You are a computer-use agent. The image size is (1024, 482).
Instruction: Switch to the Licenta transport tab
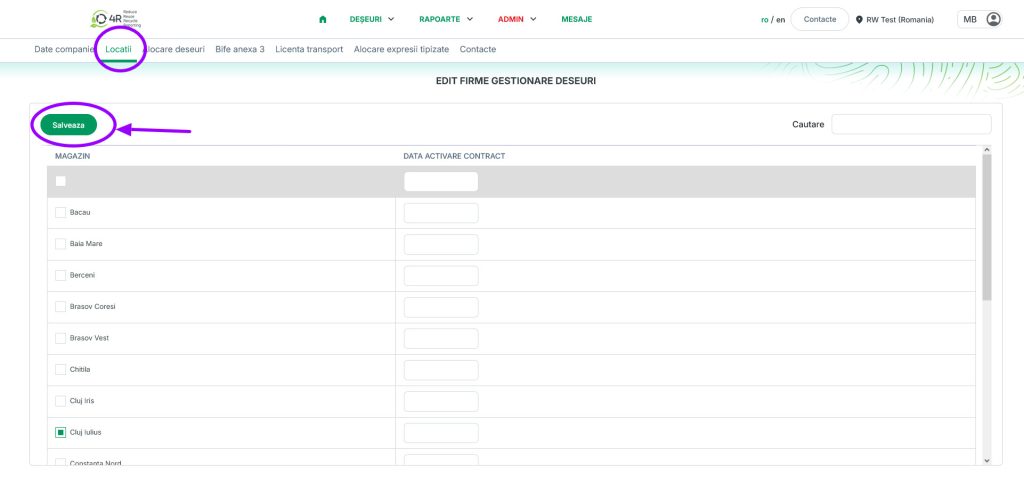(309, 49)
